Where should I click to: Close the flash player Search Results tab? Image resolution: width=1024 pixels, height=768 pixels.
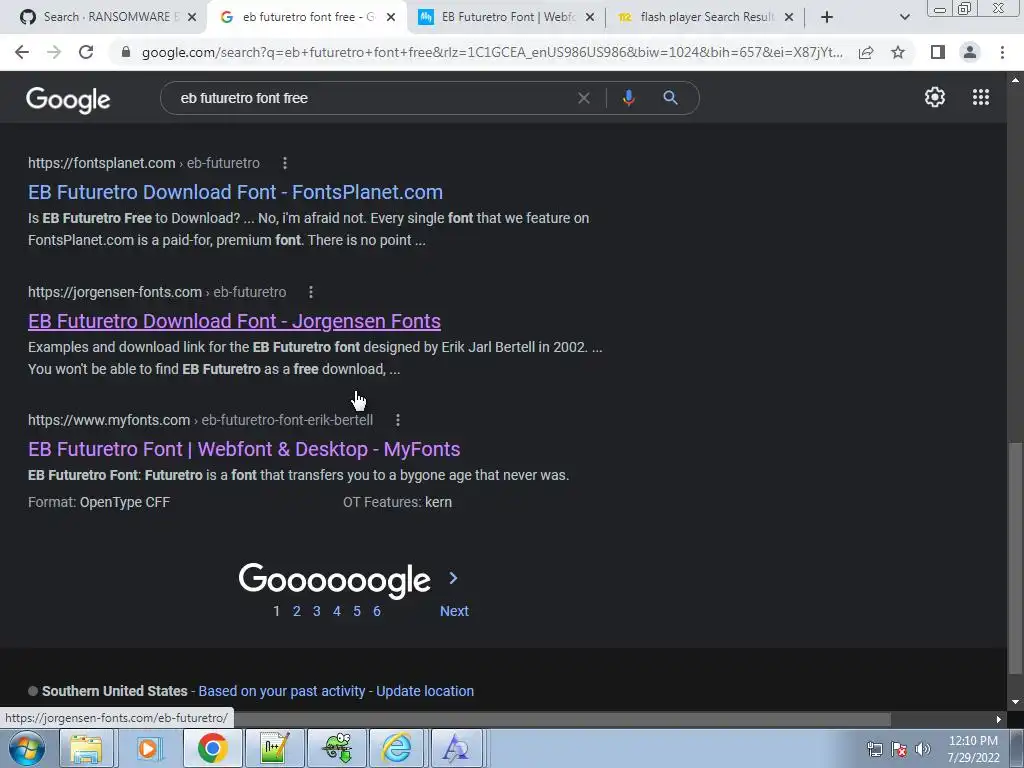(x=789, y=17)
